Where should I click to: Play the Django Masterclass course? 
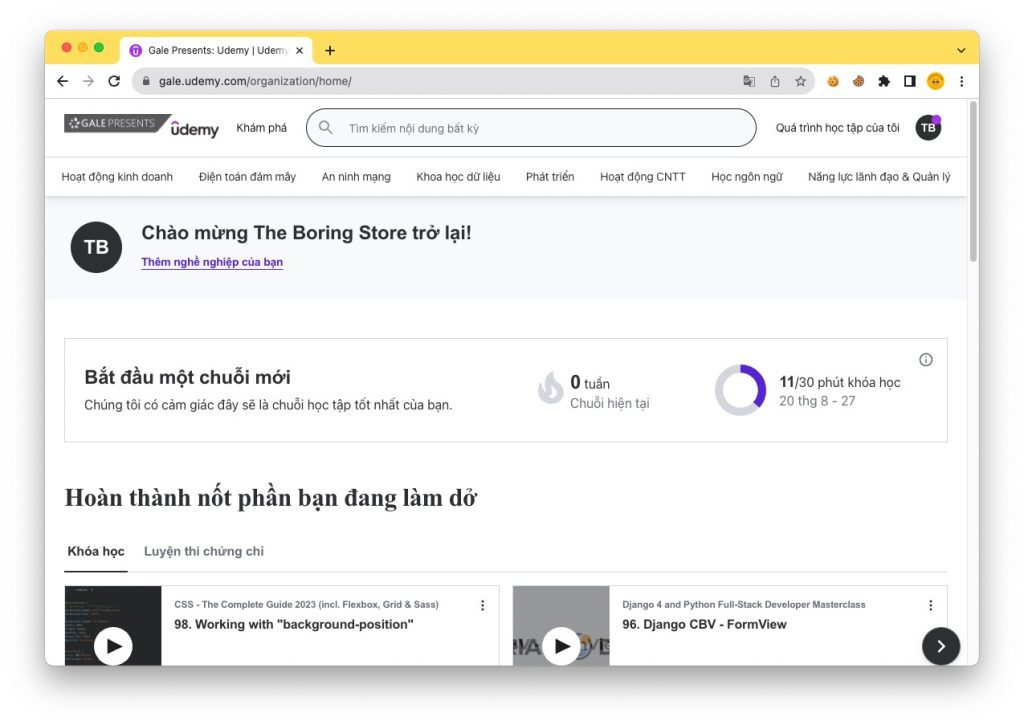point(561,646)
